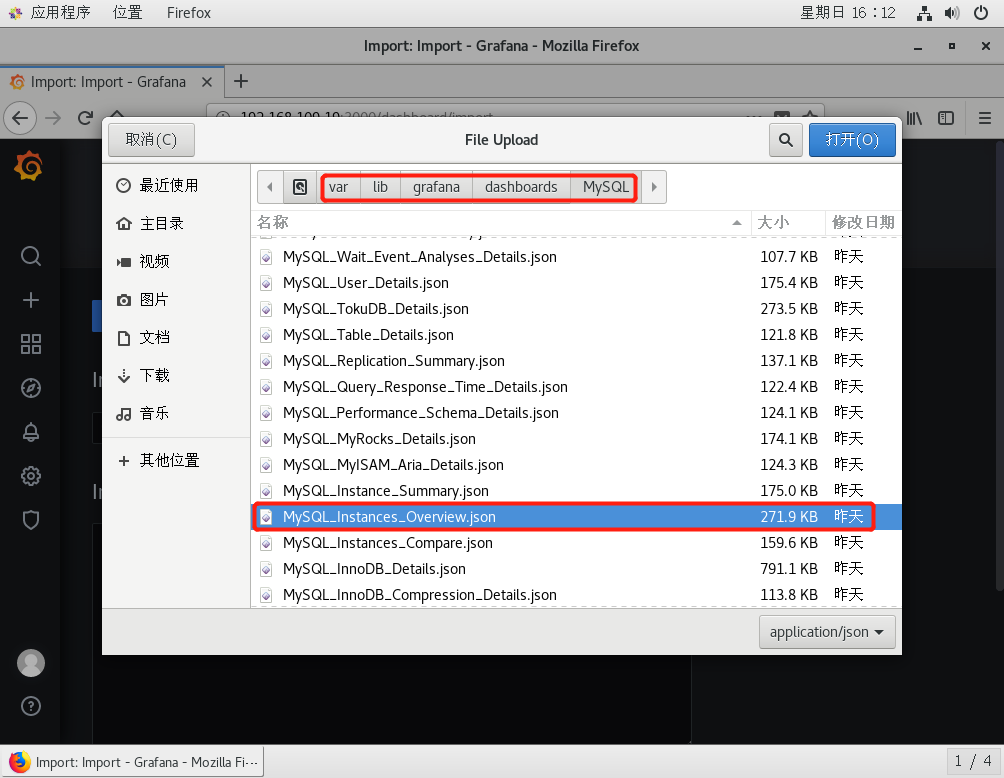The height and width of the screenshot is (778, 1004).
Task: Open the 应用程序 menu
Action: pyautogui.click(x=49, y=13)
